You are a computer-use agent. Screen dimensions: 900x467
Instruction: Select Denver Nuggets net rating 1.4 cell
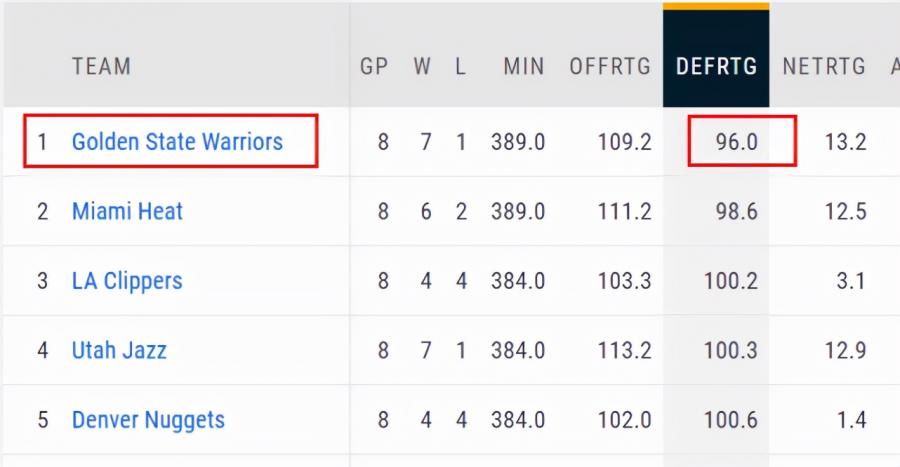coord(851,420)
